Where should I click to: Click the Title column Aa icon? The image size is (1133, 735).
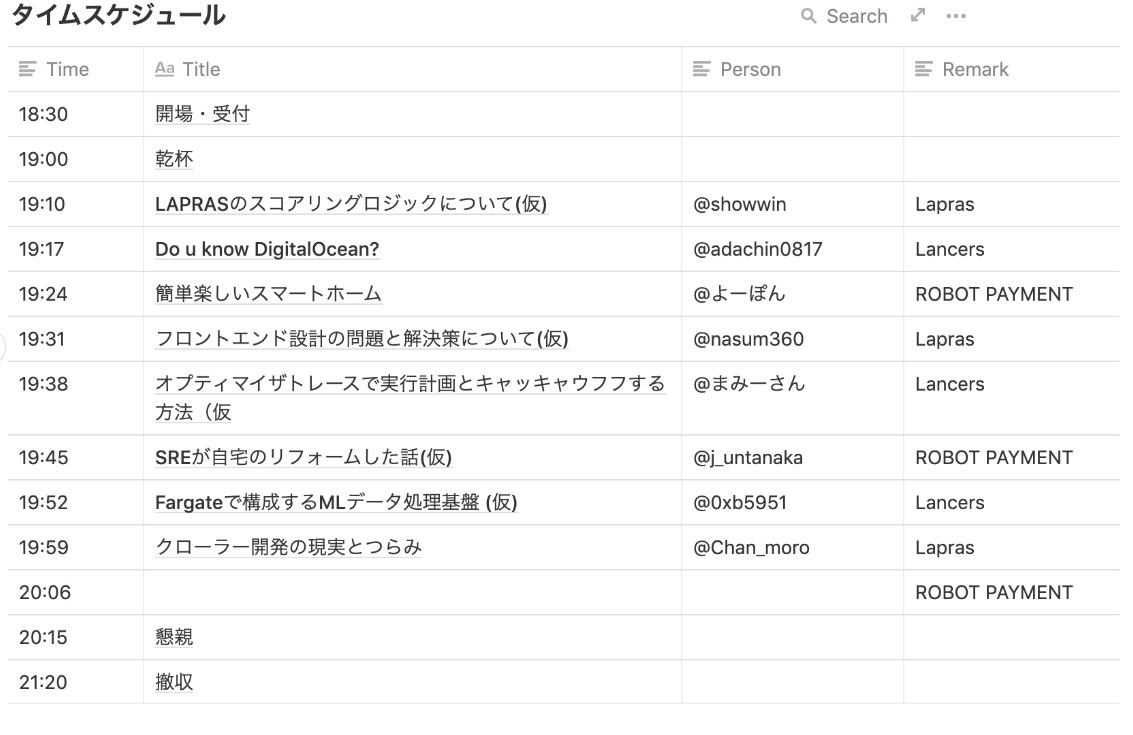(165, 69)
